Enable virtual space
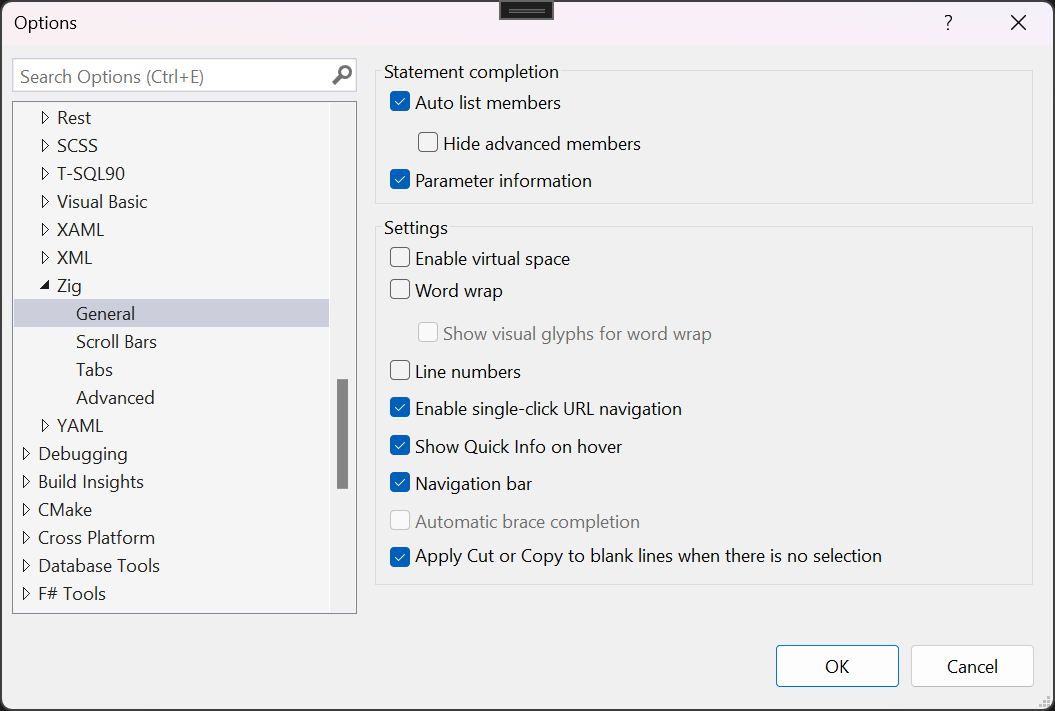This screenshot has height=711, width=1055. [400, 257]
